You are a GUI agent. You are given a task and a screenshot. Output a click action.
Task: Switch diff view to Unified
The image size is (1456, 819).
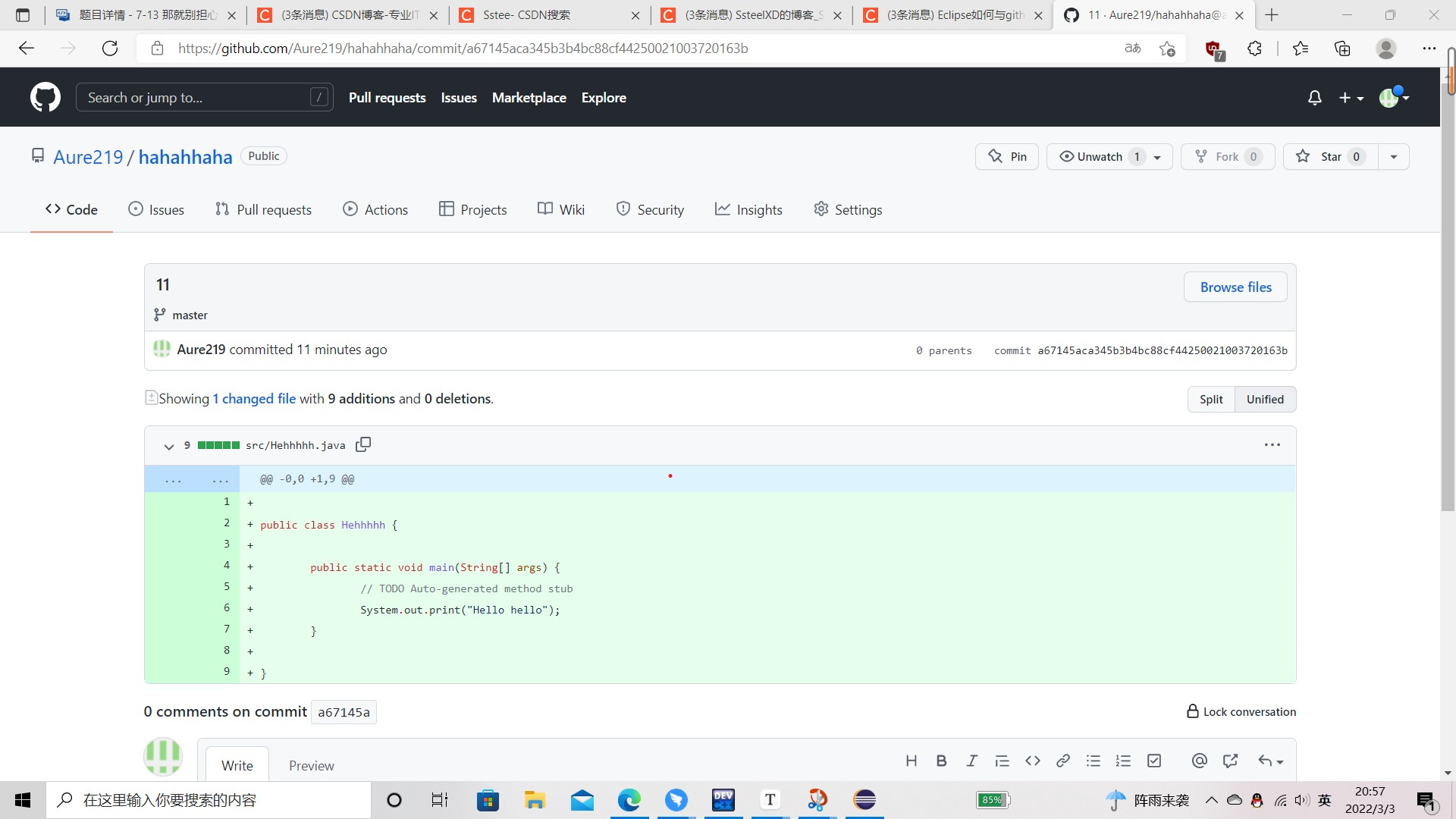pyautogui.click(x=1265, y=399)
